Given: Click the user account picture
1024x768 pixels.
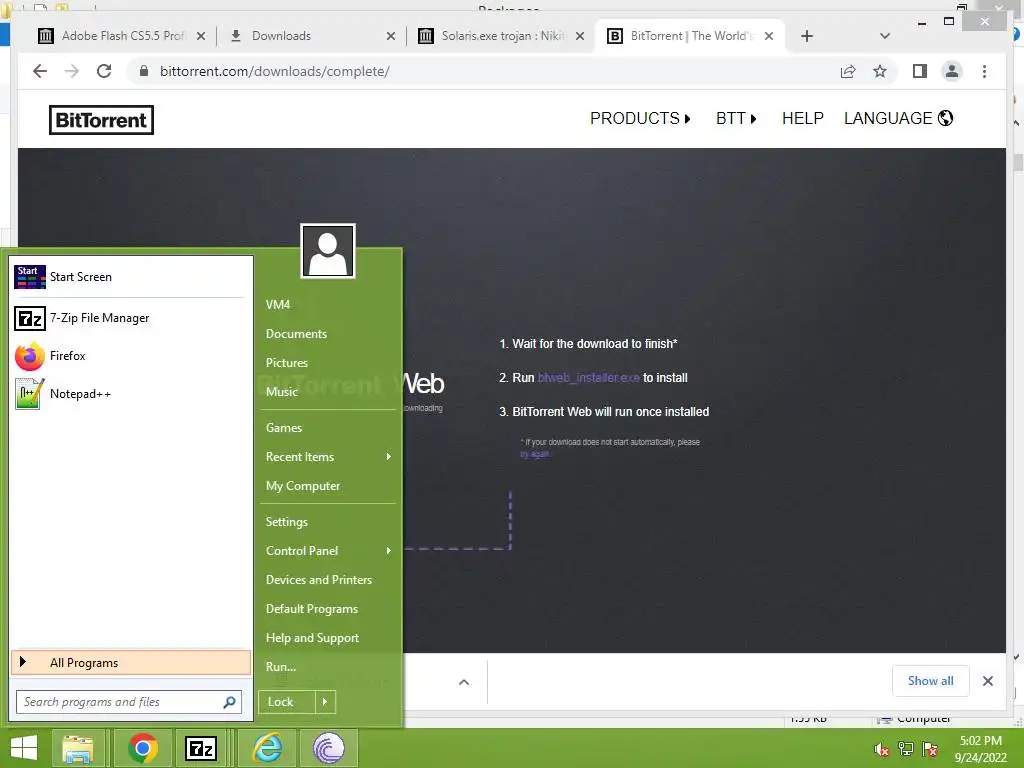Looking at the screenshot, I should 328,251.
